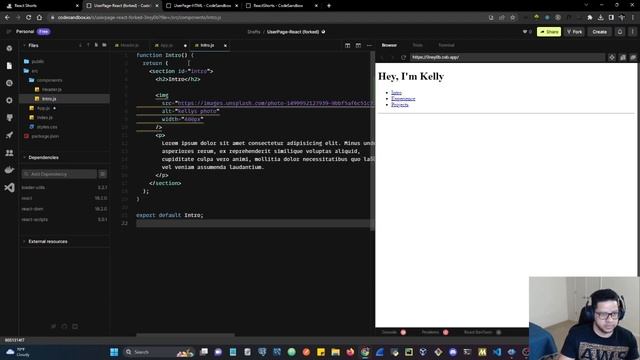
Task: Open Header.js in file tree
Action: point(48,90)
